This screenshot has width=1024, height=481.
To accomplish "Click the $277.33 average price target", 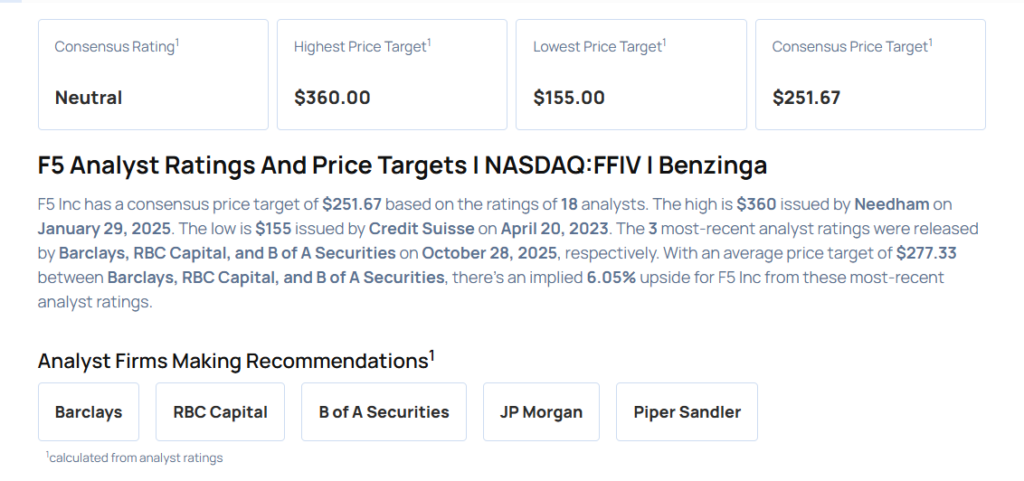I will tap(927, 253).
